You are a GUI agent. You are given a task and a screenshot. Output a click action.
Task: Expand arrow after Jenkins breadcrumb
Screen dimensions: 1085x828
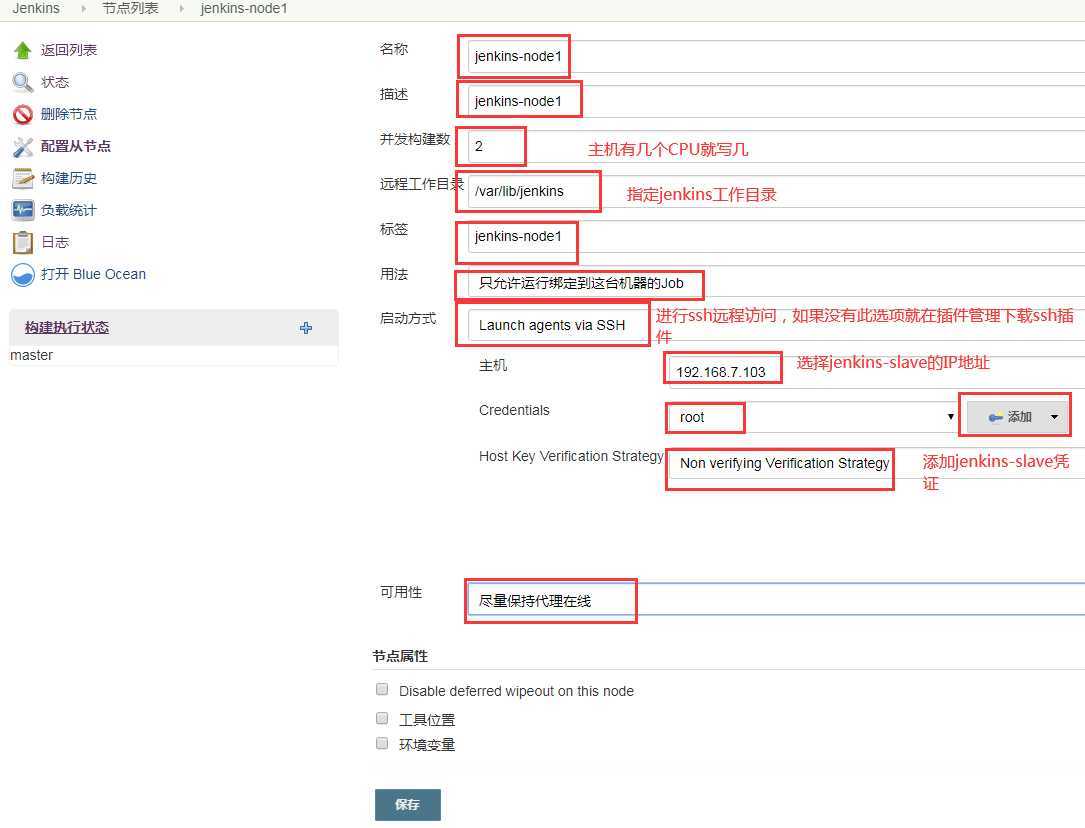83,9
